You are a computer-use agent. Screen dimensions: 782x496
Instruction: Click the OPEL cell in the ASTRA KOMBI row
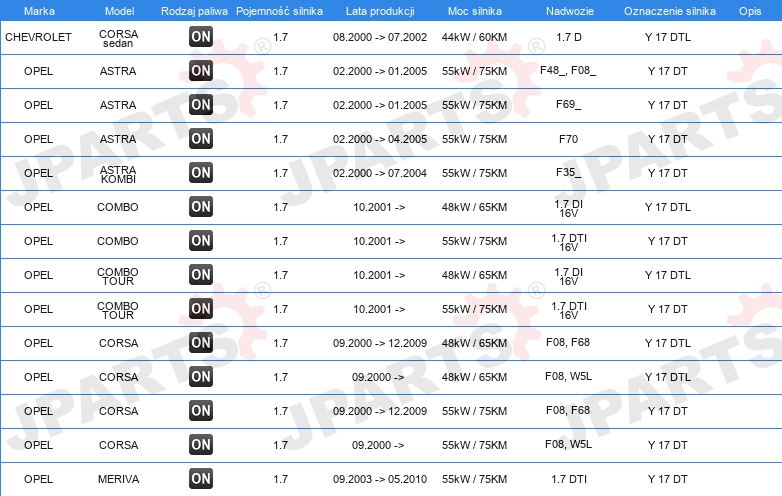point(38,173)
